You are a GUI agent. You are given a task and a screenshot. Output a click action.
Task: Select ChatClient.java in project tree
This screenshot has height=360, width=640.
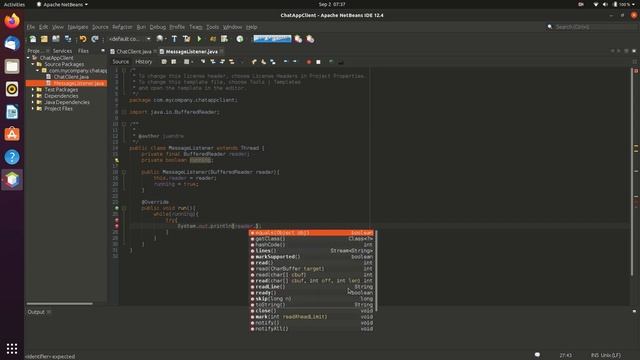coord(71,77)
